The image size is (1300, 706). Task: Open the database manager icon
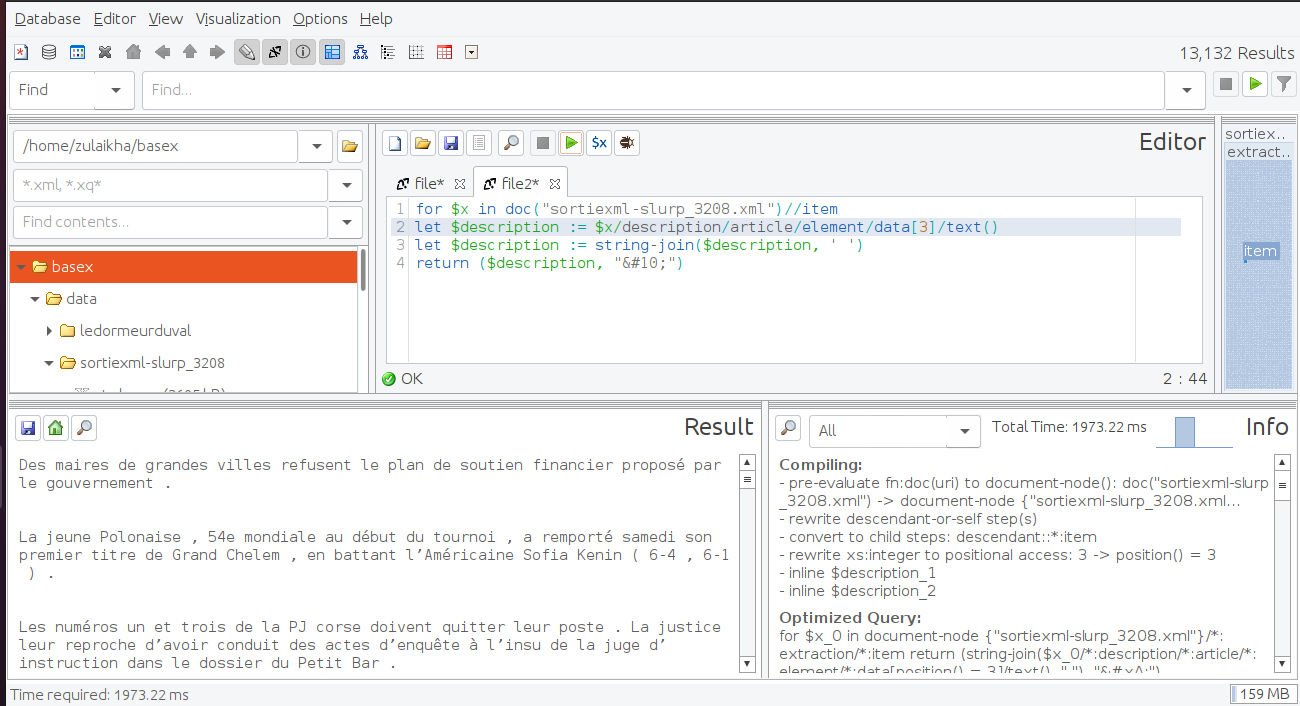[x=49, y=52]
